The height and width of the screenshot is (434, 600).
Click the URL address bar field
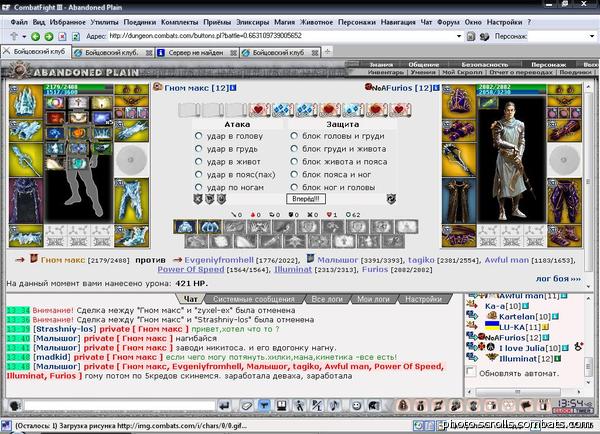point(282,36)
